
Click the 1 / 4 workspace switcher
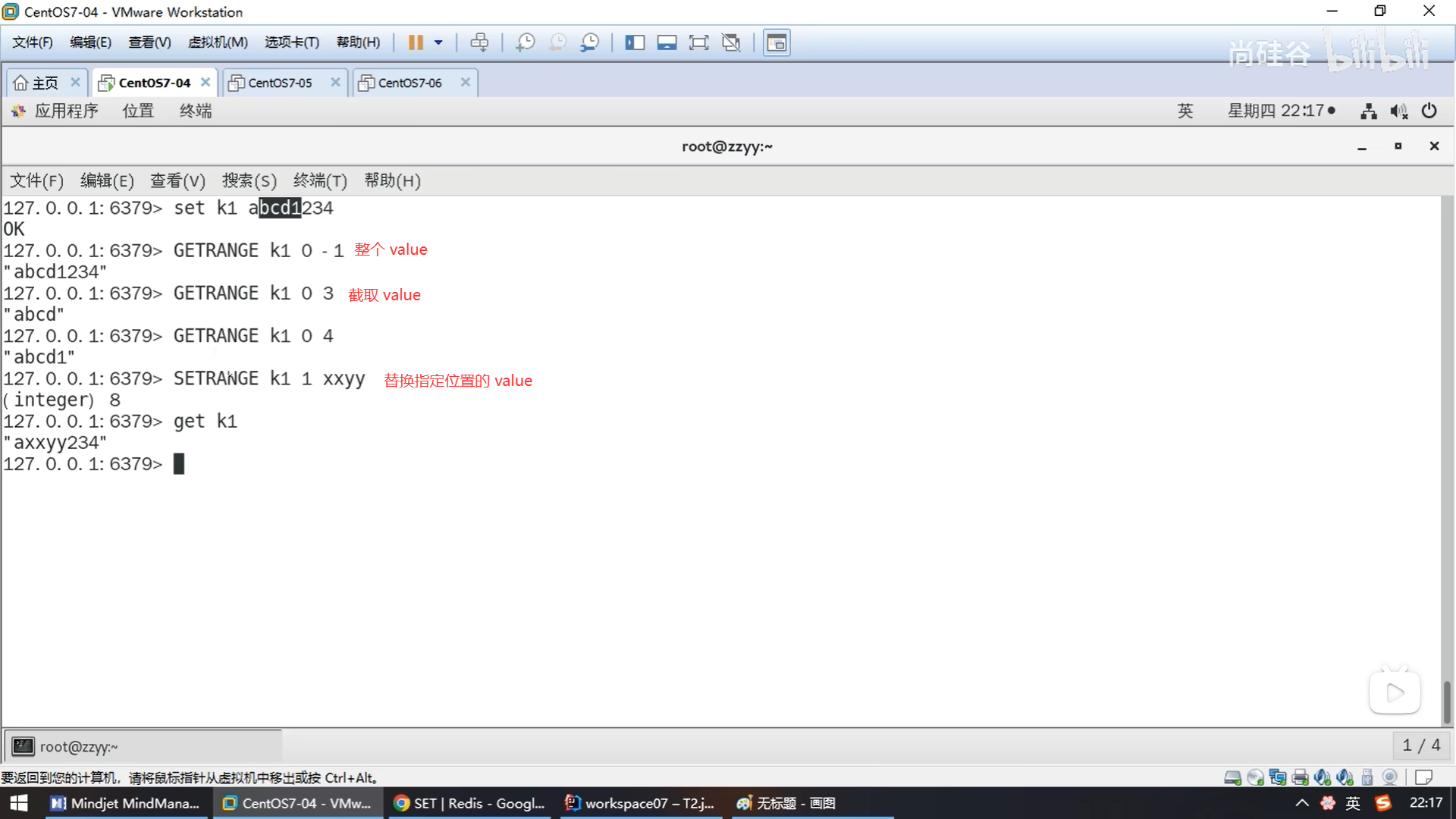tap(1421, 745)
